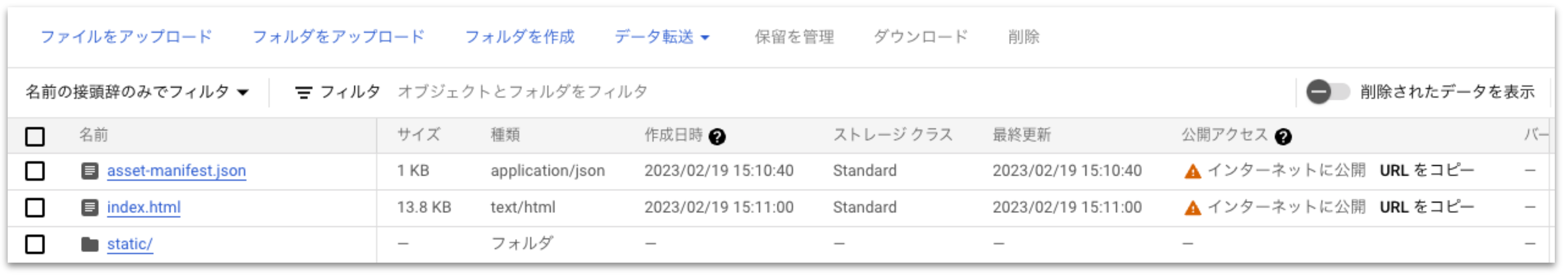
Task: Click the public warning icon for index.html
Action: click(x=1193, y=209)
